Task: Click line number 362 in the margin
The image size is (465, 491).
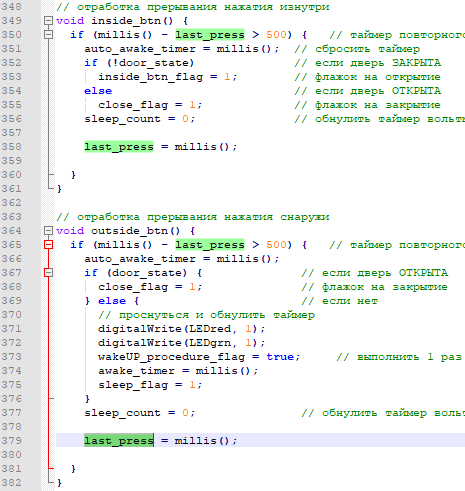Action: click(12, 203)
